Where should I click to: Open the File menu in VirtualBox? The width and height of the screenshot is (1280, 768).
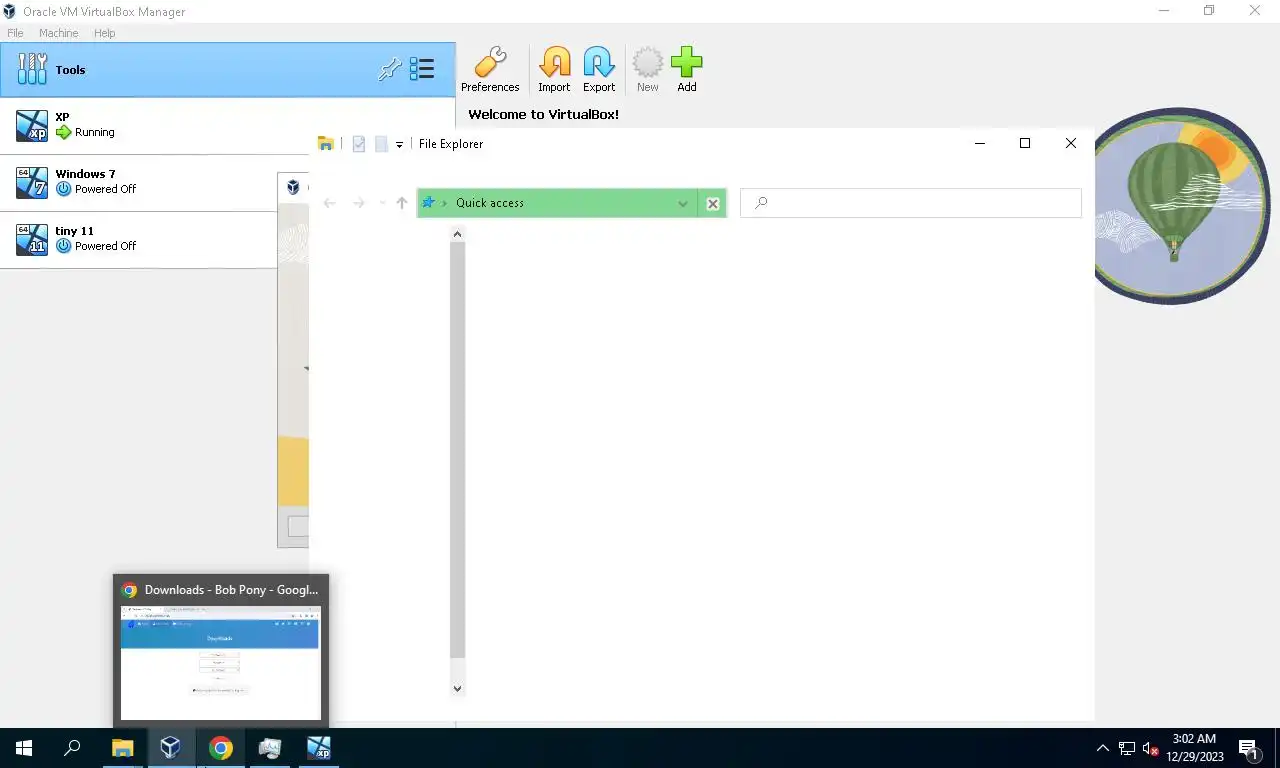pyautogui.click(x=15, y=33)
